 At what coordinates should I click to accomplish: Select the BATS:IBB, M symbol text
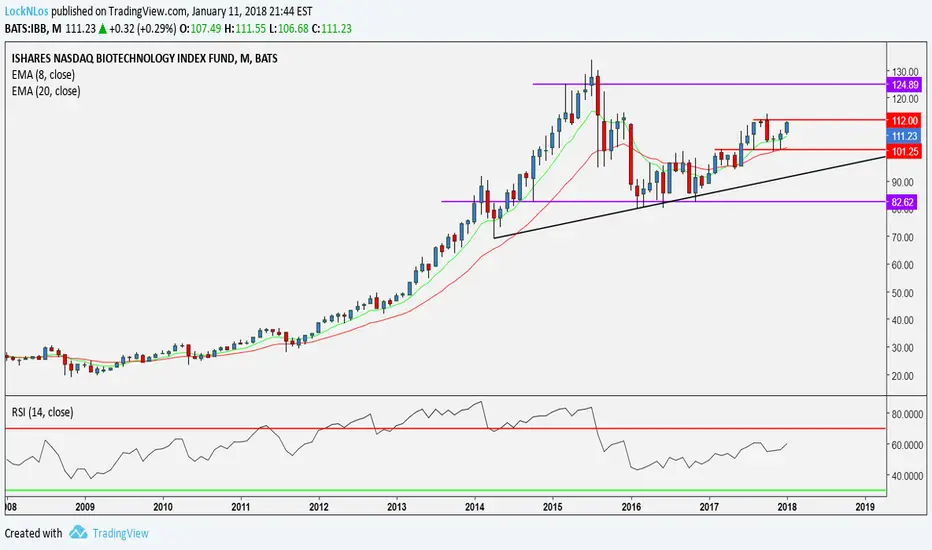point(33,29)
